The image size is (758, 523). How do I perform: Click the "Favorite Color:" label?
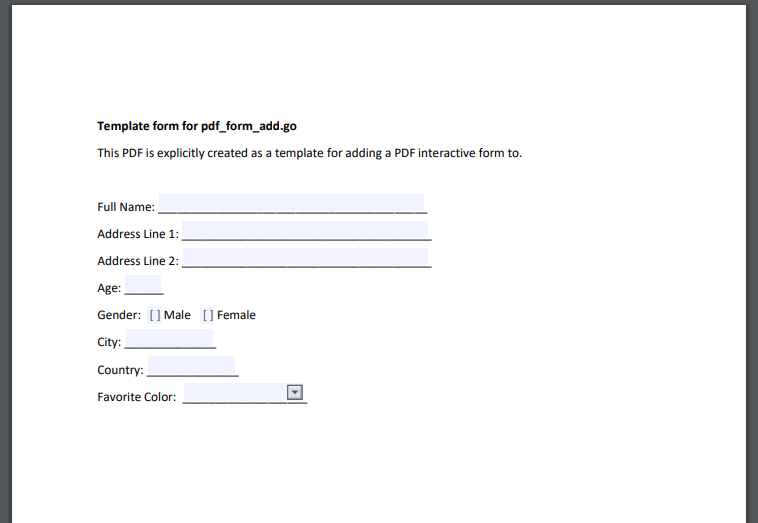point(137,397)
